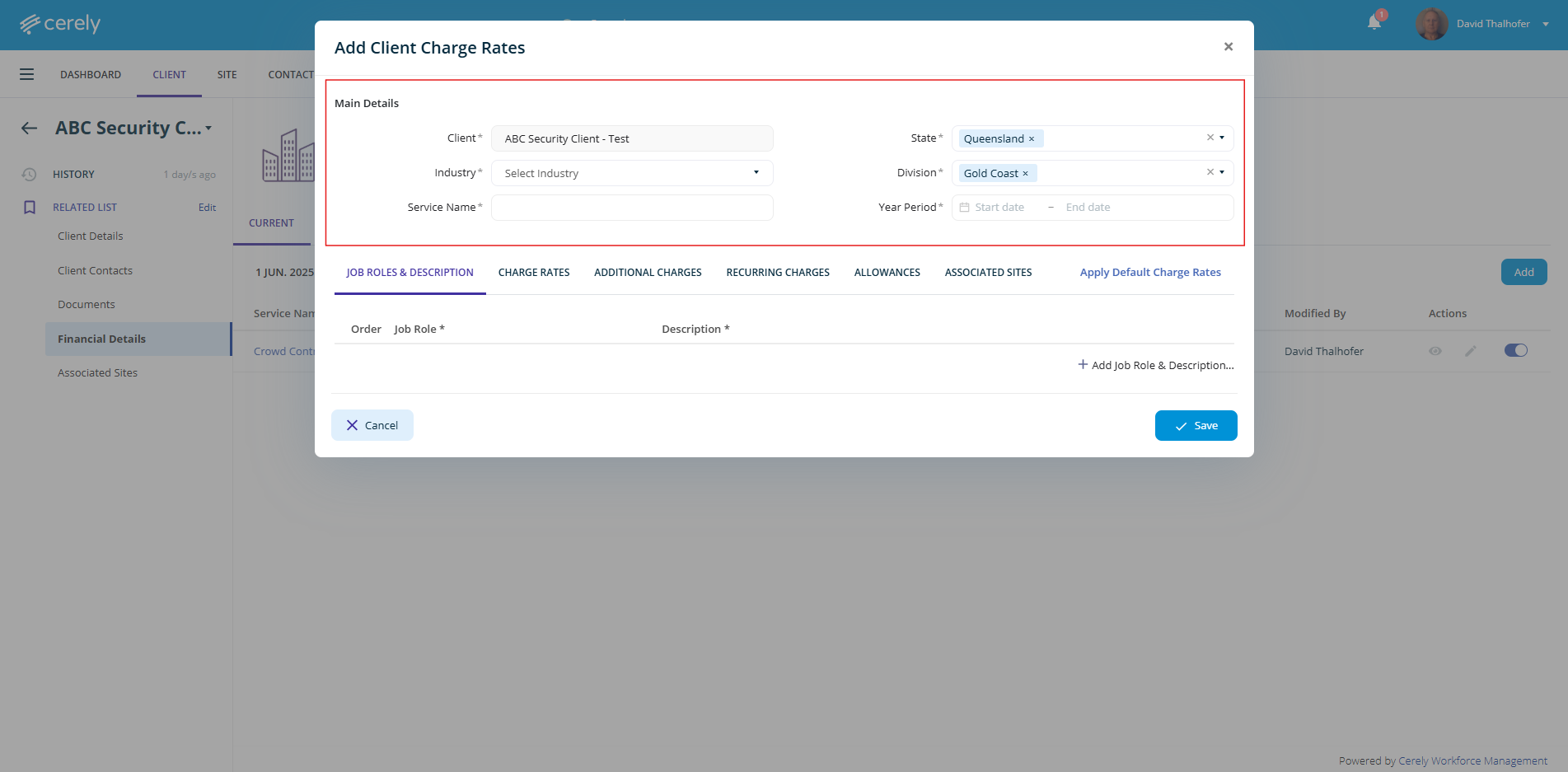Open the Select Industry dropdown
Image resolution: width=1568 pixels, height=772 pixels.
point(632,173)
